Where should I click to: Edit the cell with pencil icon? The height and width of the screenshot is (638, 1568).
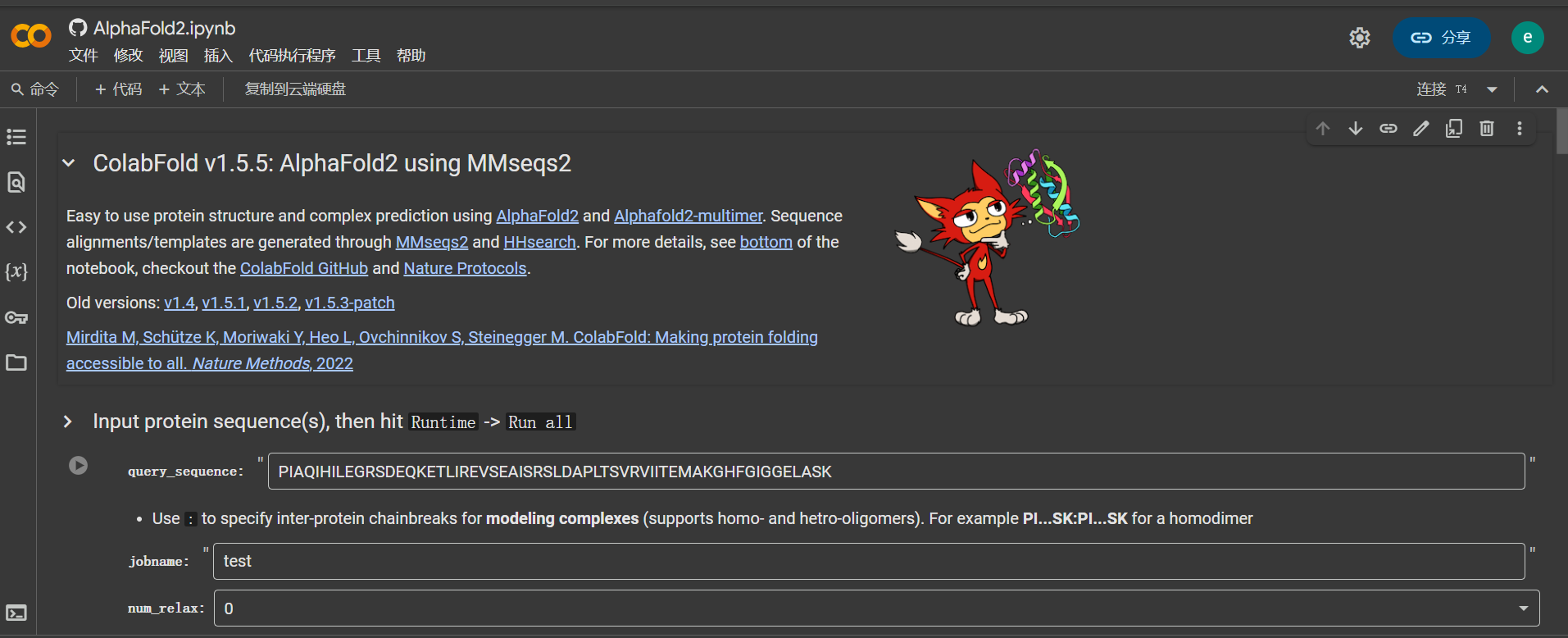pos(1421,129)
